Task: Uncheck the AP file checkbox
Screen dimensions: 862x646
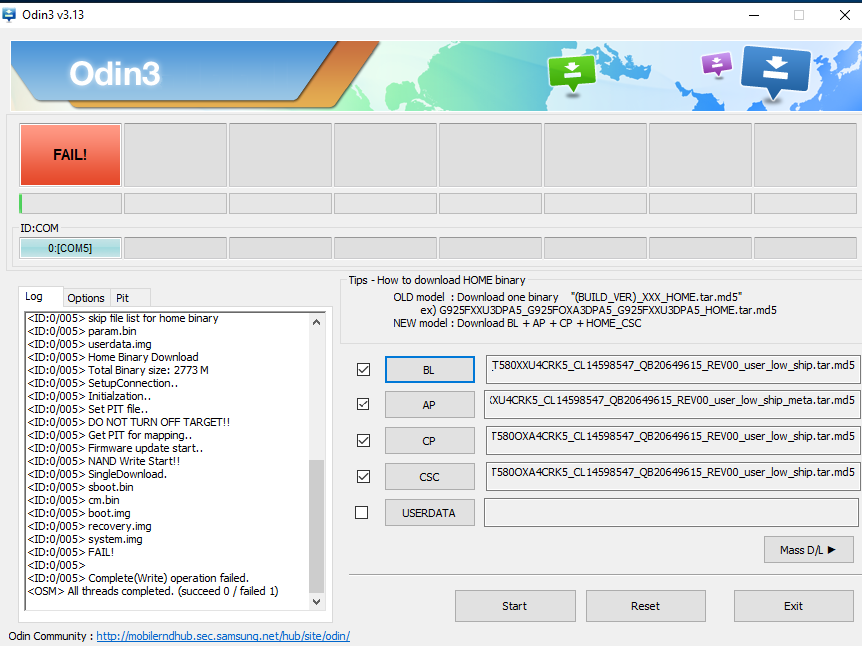Action: (363, 404)
